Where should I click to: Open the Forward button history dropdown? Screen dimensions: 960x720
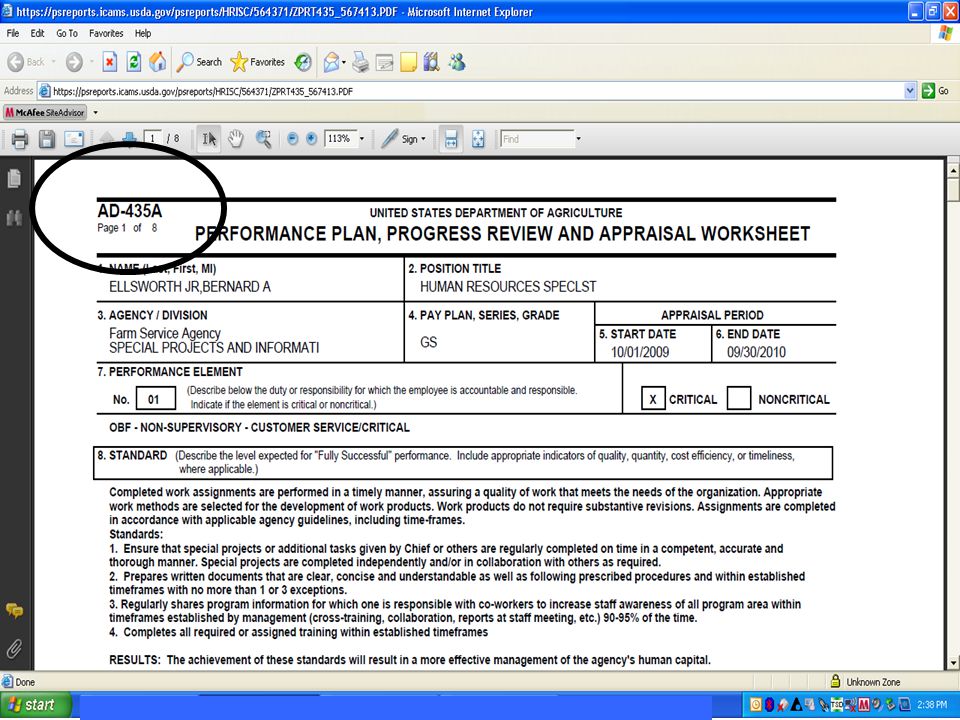(92, 62)
